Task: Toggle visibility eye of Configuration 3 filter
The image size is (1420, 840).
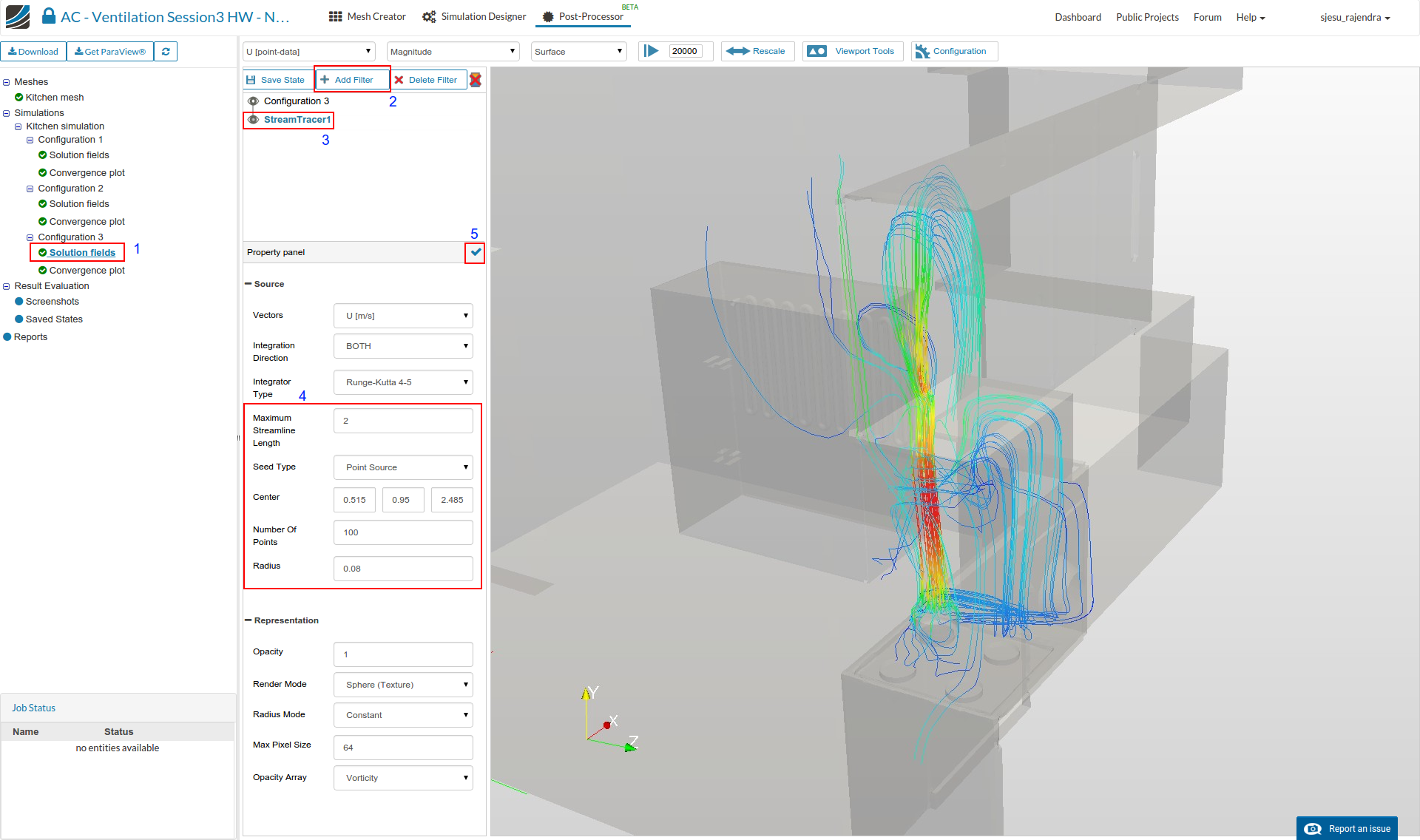Action: [253, 101]
